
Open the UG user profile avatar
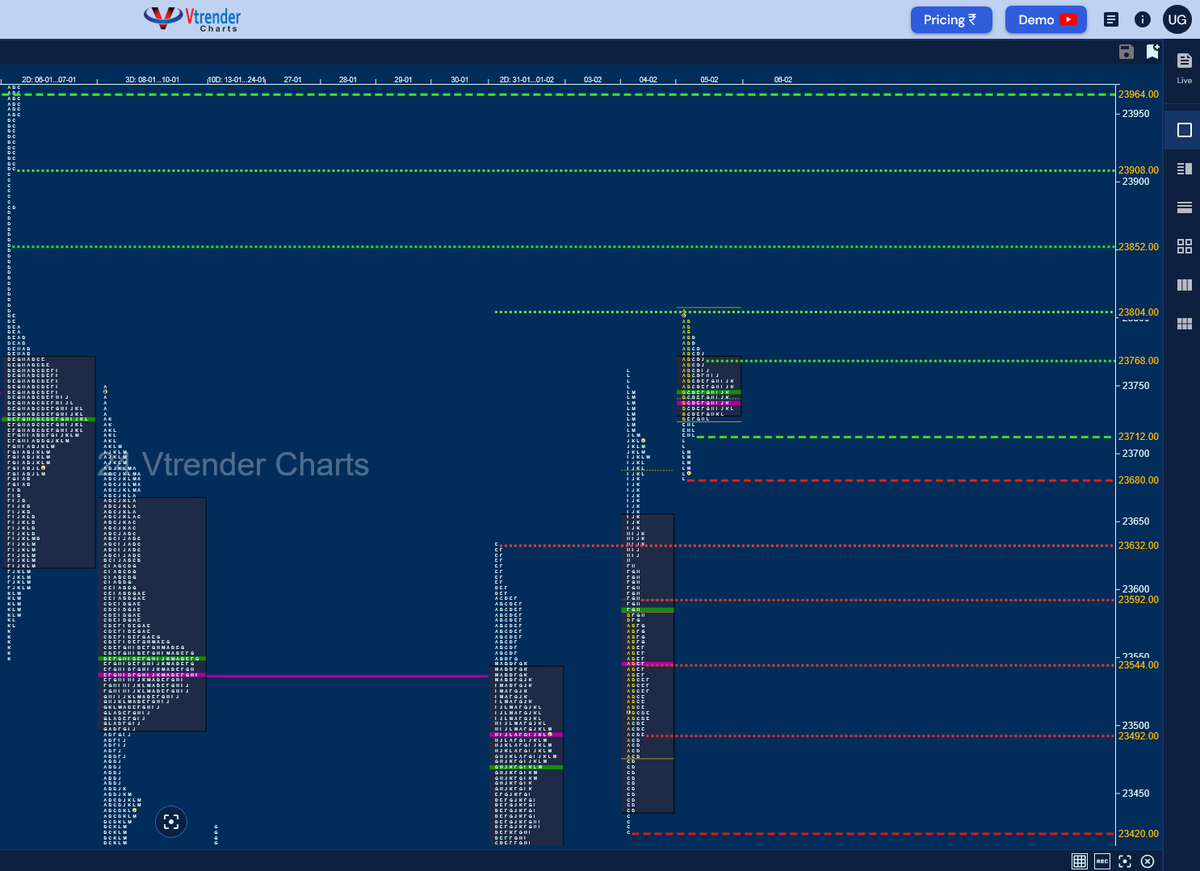coord(1177,19)
